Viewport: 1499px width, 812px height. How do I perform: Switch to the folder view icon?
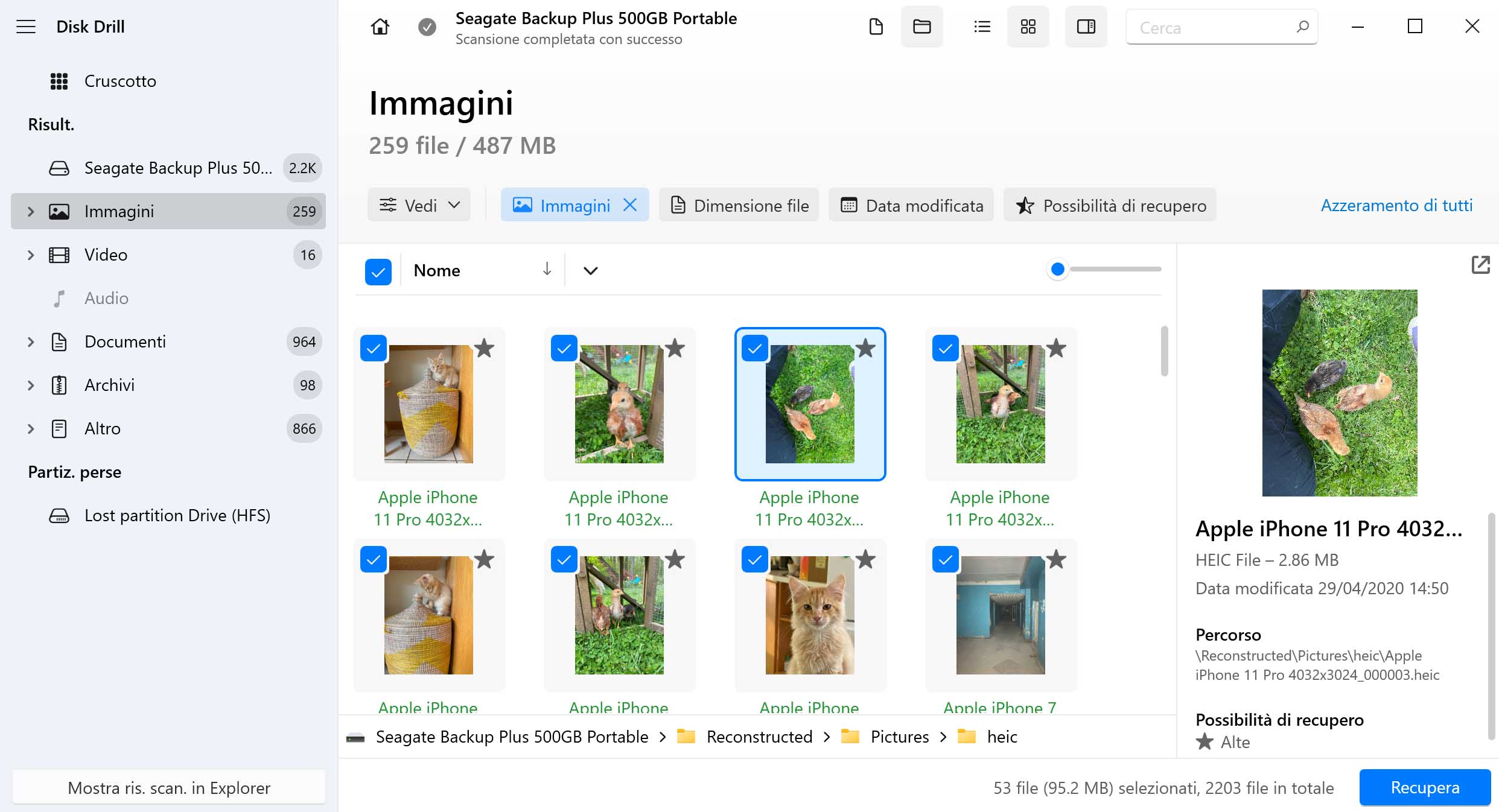tap(921, 27)
